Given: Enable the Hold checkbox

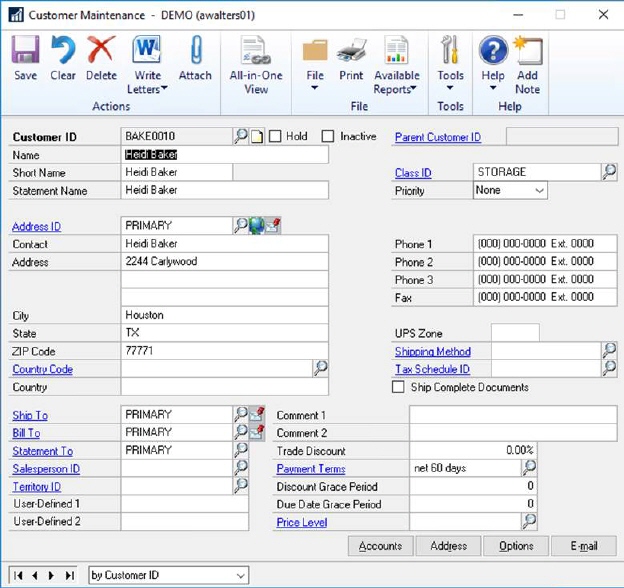Looking at the screenshot, I should 276,136.
